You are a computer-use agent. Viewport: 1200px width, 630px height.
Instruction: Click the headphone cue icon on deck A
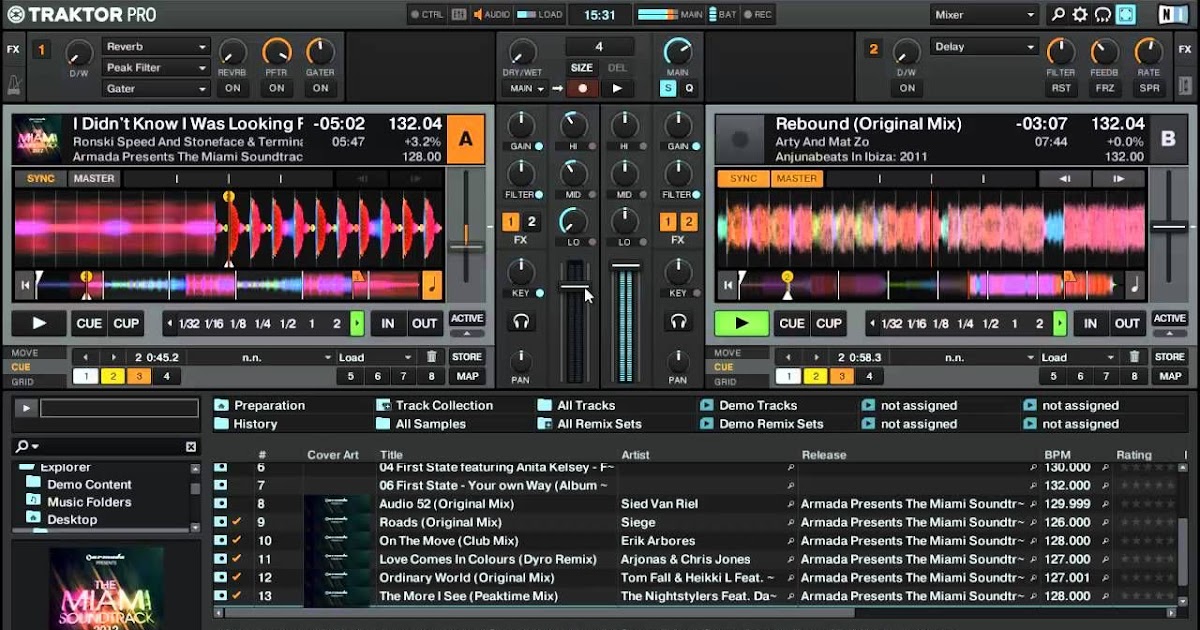(521, 322)
